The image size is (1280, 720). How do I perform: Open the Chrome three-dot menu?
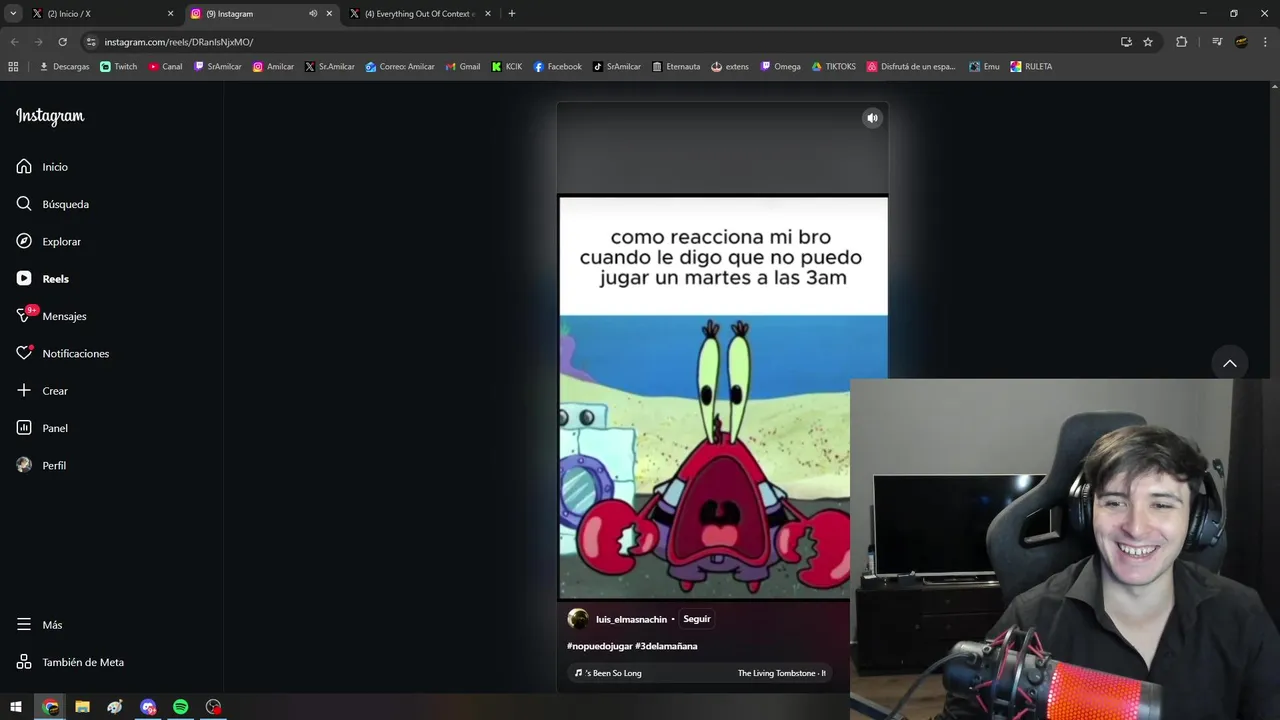pos(1265,42)
